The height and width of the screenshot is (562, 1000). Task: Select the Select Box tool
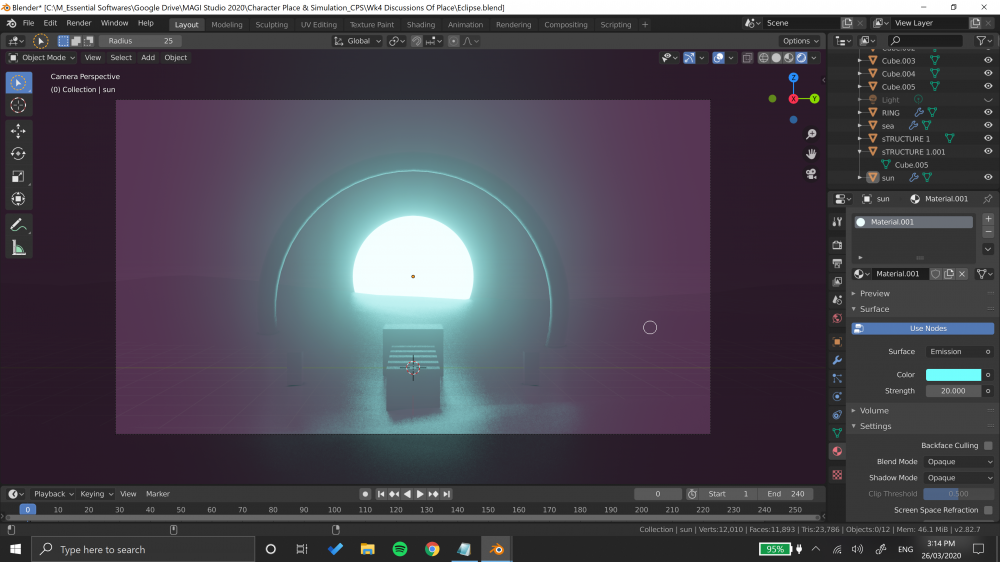18,82
